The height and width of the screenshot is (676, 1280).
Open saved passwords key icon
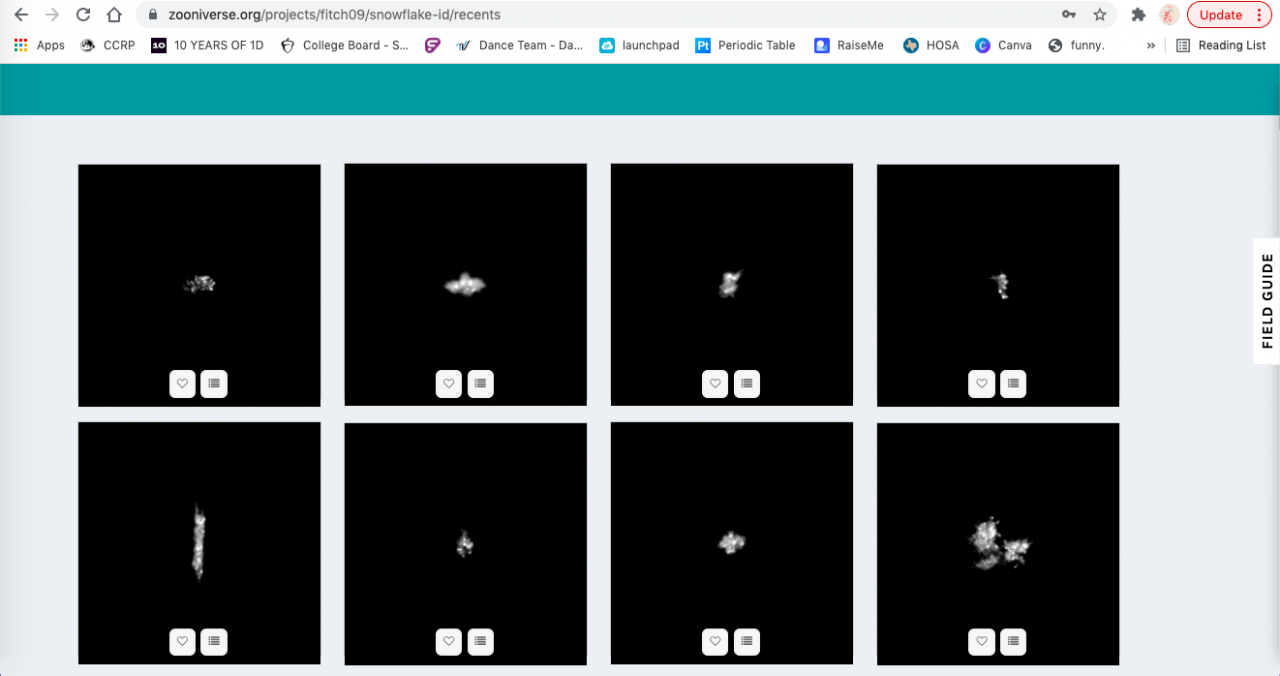coord(1069,15)
